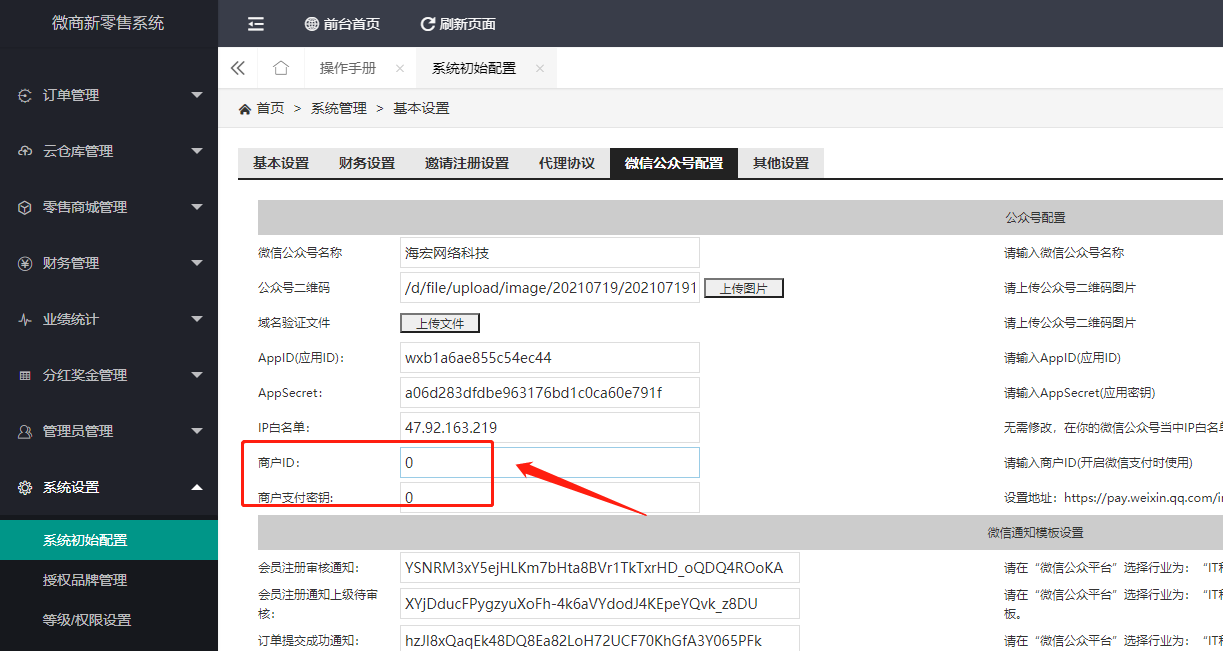The image size is (1223, 651).
Task: Click the IP白名单 input field
Action: tap(550, 428)
